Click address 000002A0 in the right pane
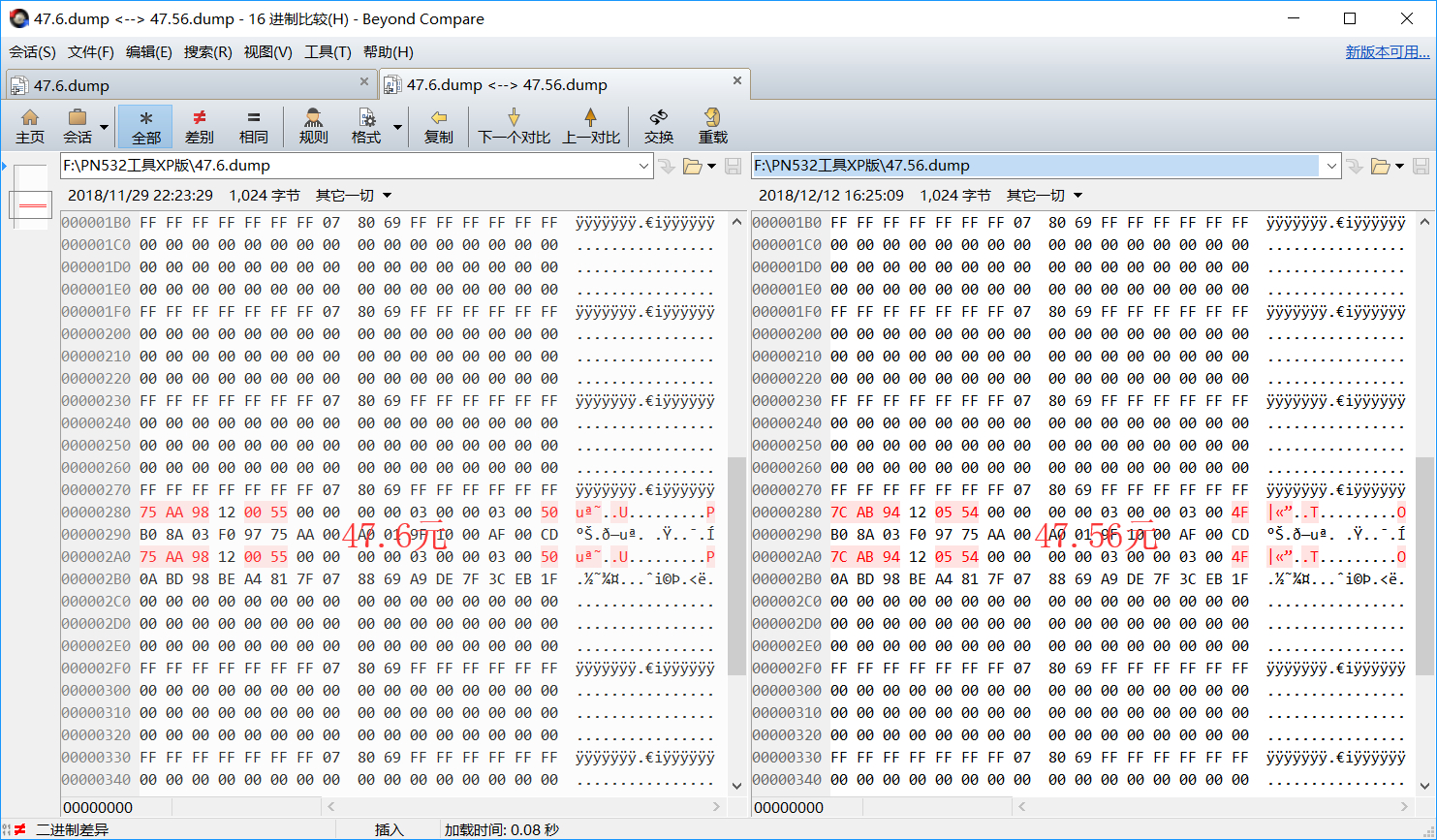 (x=787, y=557)
